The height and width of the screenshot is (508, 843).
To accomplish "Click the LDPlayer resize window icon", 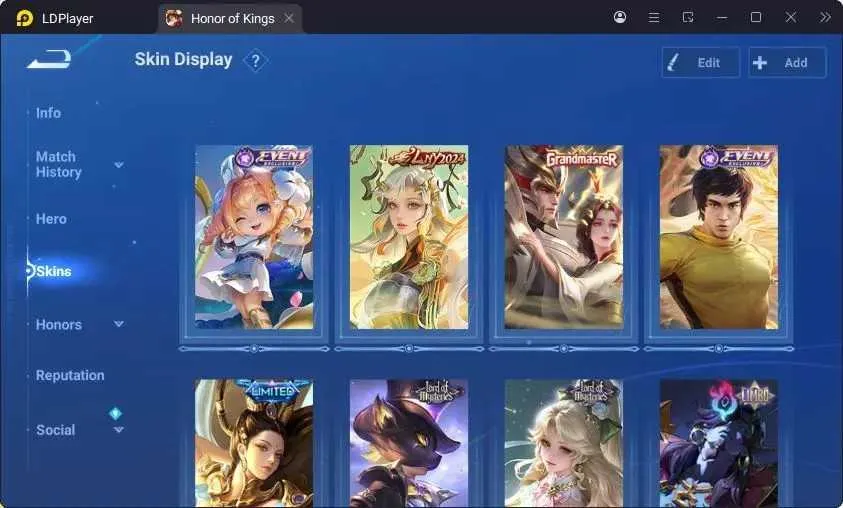I will (688, 18).
